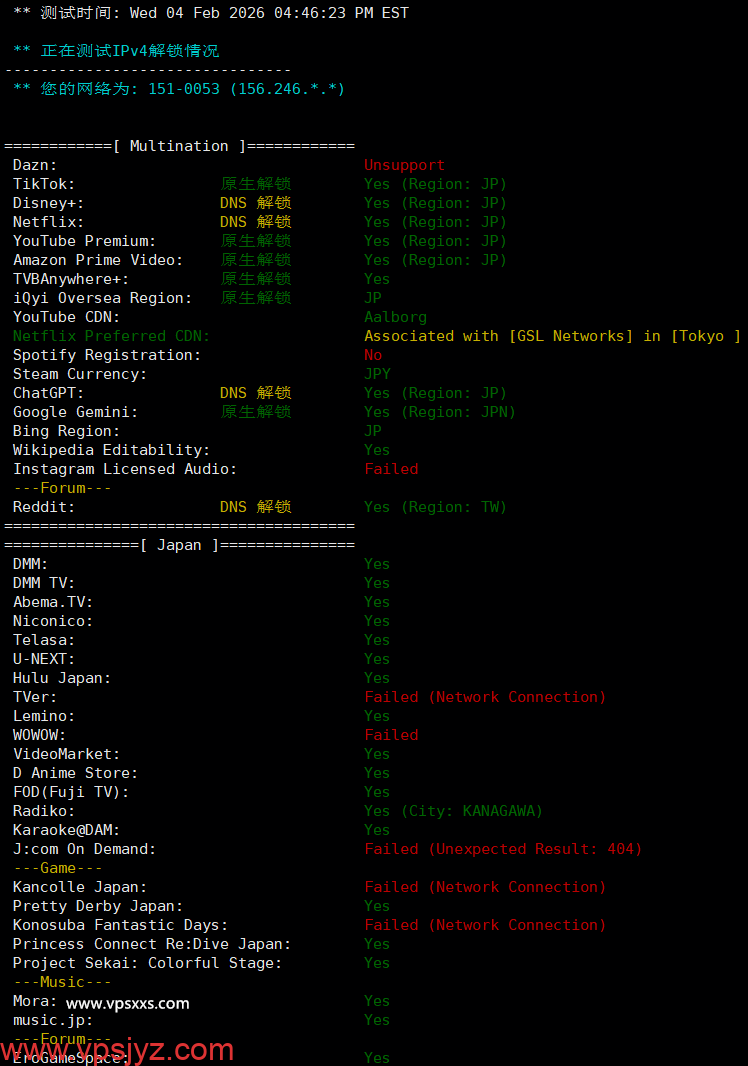This screenshot has width=748, height=1066.
Task: Select the Yes (City: KANAGAWA) Radiko result
Action: 453,811
